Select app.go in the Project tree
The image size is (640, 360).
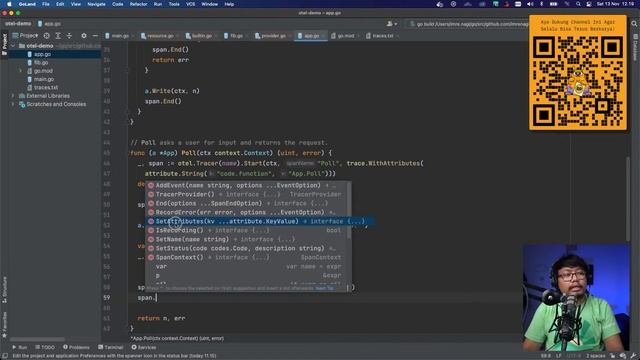[42, 54]
